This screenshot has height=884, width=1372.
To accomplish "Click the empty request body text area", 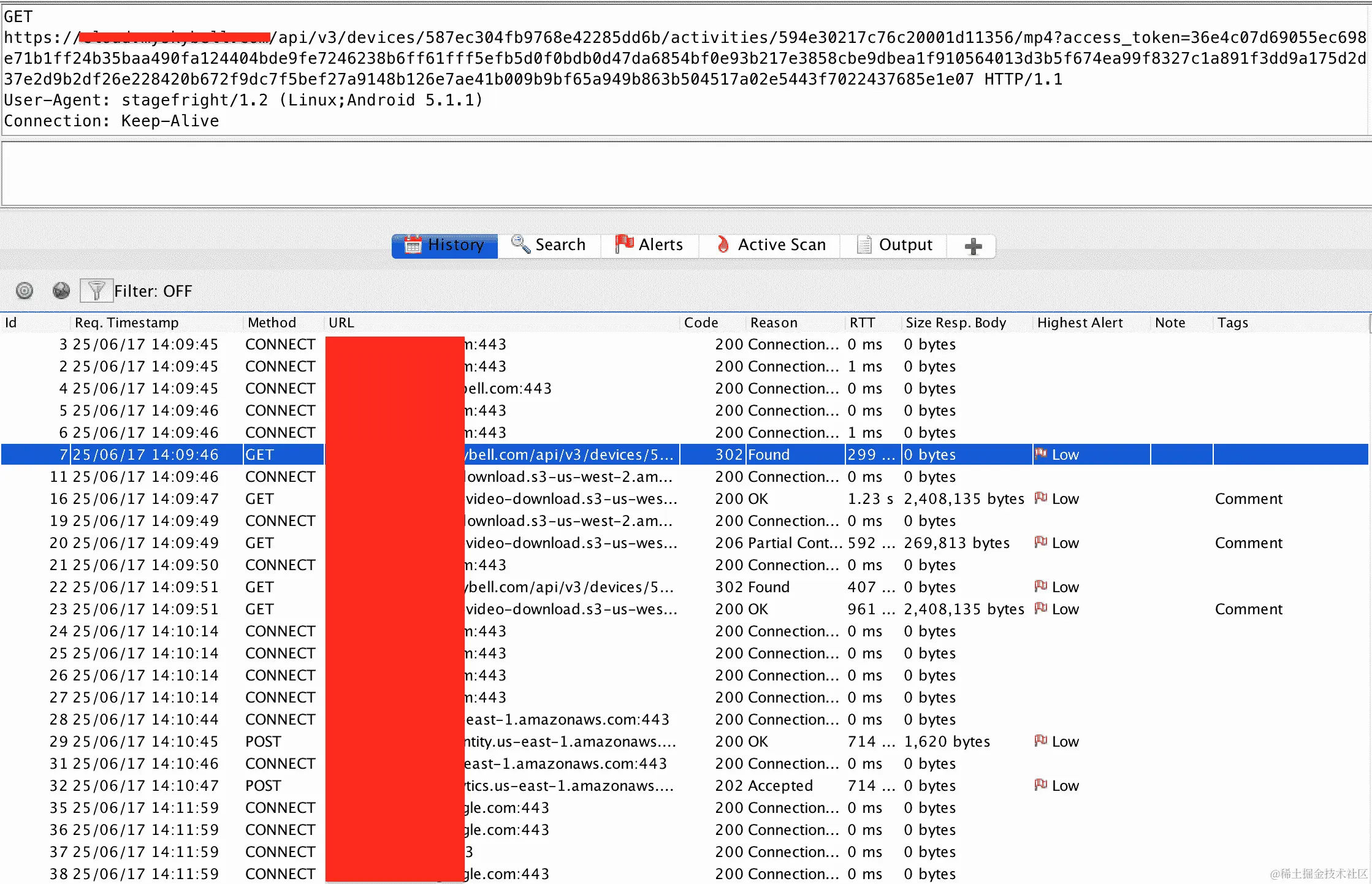I will pyautogui.click(x=684, y=174).
